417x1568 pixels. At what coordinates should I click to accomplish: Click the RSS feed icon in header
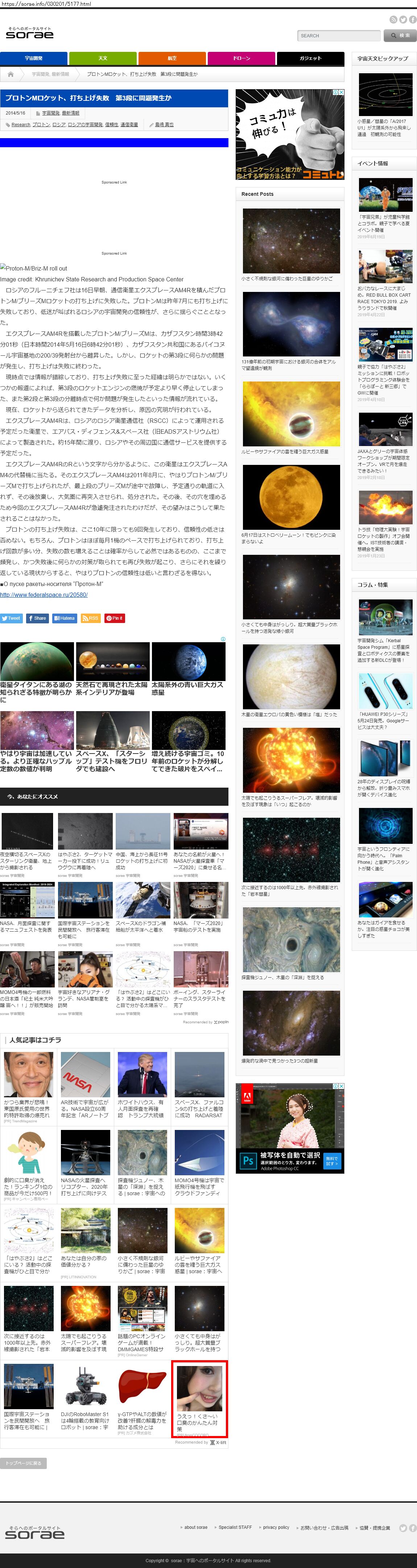coord(393,20)
